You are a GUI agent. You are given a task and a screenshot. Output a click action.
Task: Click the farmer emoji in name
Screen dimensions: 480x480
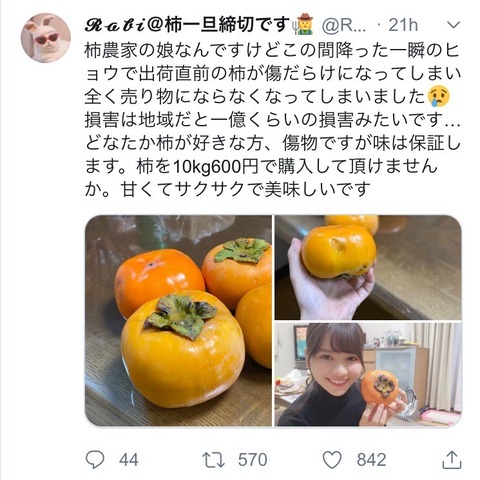click(302, 25)
